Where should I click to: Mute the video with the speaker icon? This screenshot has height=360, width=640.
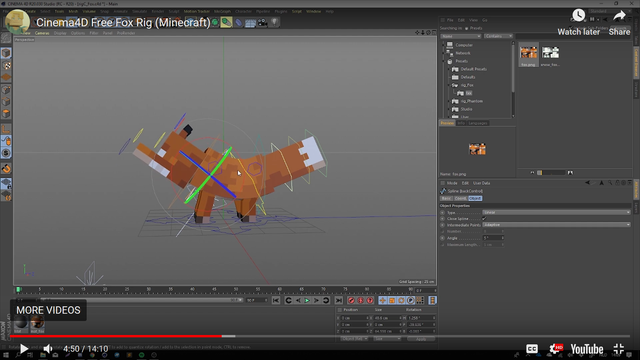pyautogui.click(x=48, y=349)
